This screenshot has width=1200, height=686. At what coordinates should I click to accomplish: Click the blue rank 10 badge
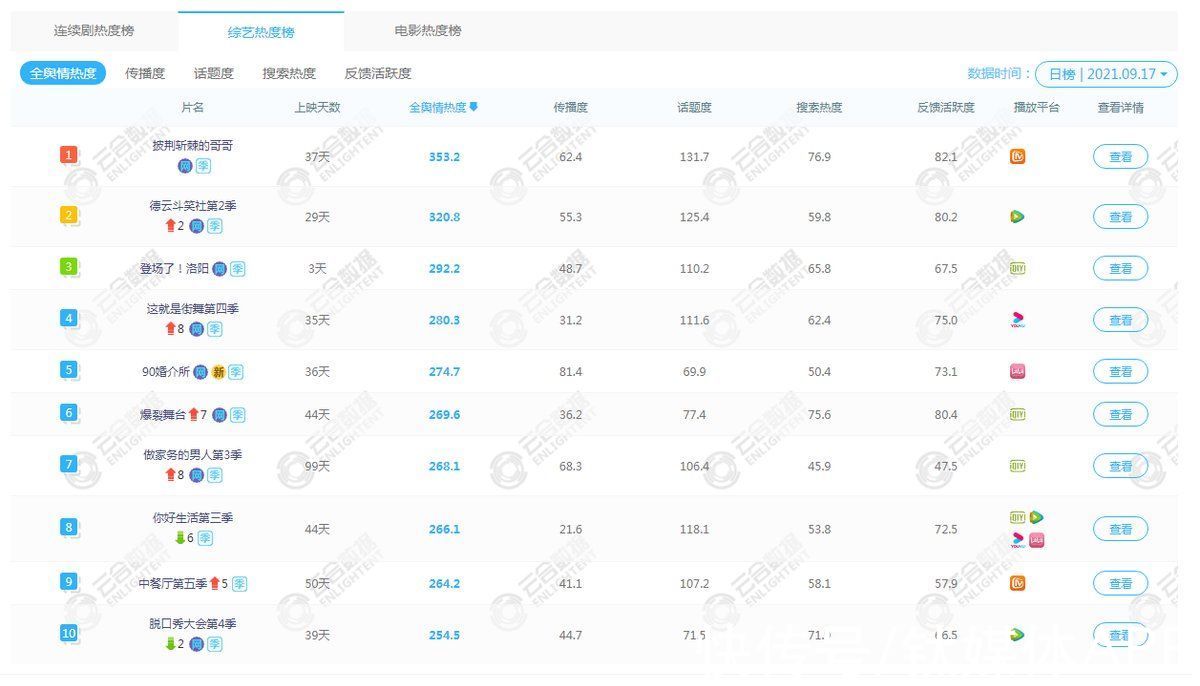click(x=68, y=633)
